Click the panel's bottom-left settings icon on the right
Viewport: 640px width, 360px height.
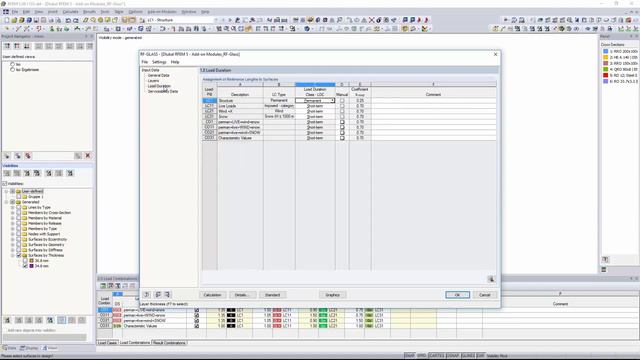coord(605,260)
